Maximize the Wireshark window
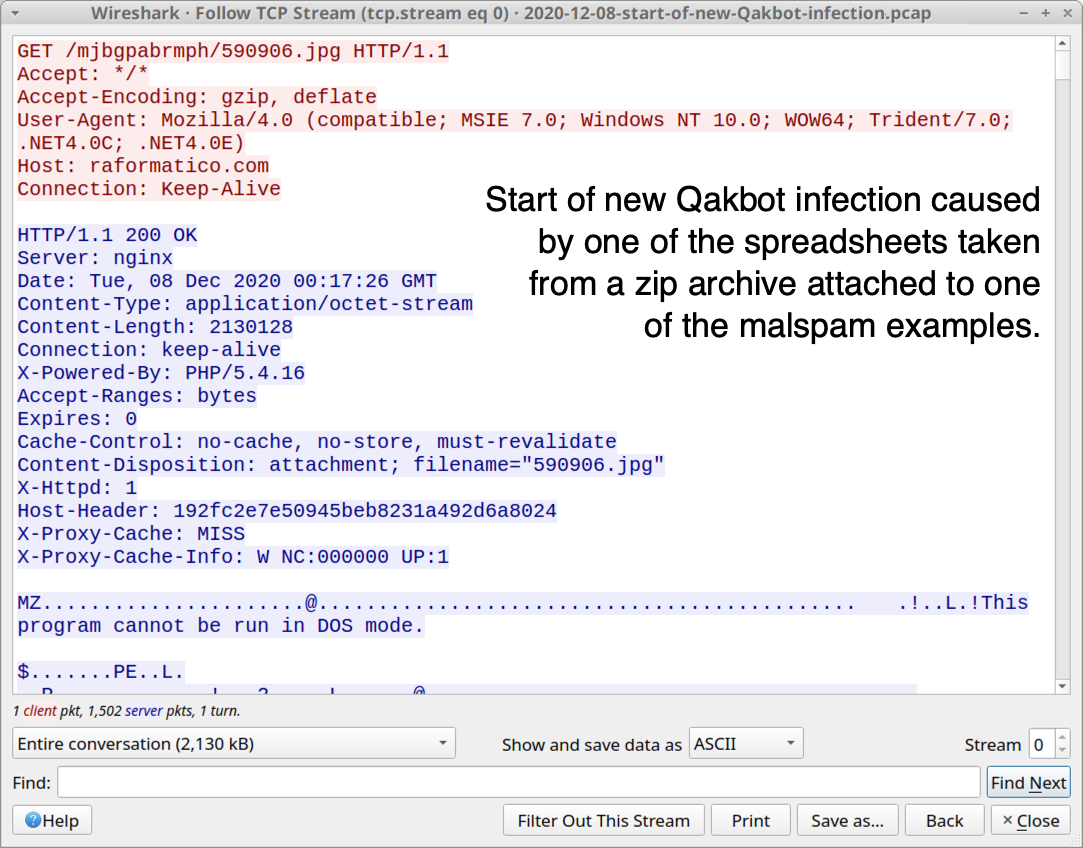Screen dimensions: 1083x848 pyautogui.click(x=1046, y=13)
